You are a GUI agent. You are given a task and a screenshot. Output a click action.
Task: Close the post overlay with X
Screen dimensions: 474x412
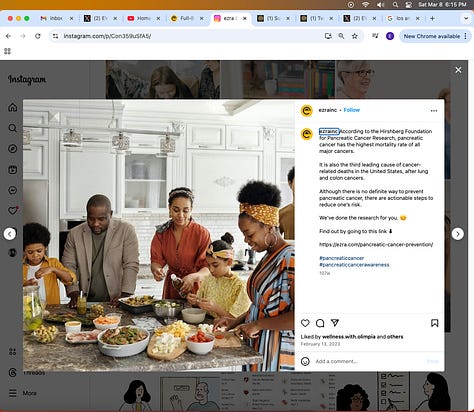point(458,70)
